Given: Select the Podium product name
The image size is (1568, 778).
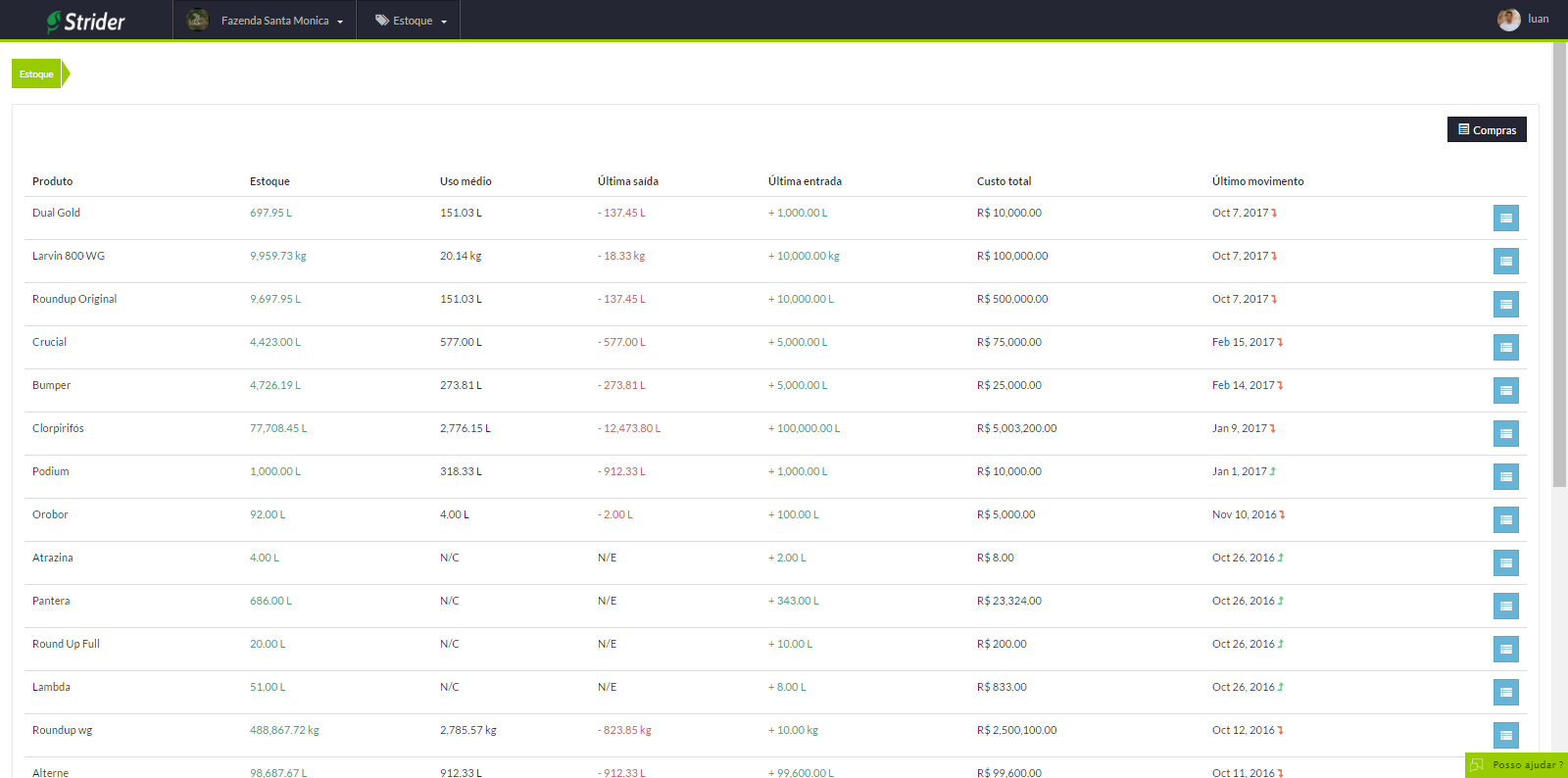Looking at the screenshot, I should 51,471.
